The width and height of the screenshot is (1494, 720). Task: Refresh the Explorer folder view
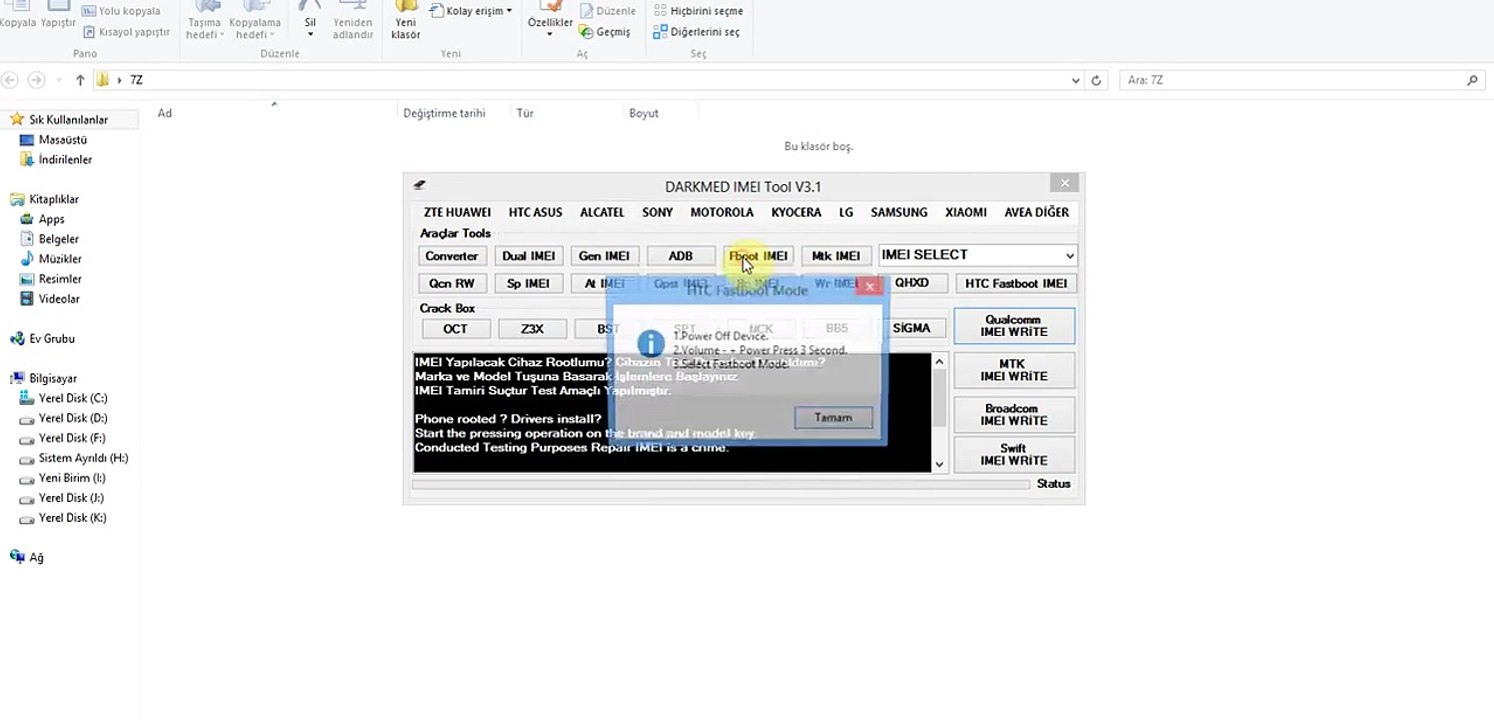[1097, 80]
